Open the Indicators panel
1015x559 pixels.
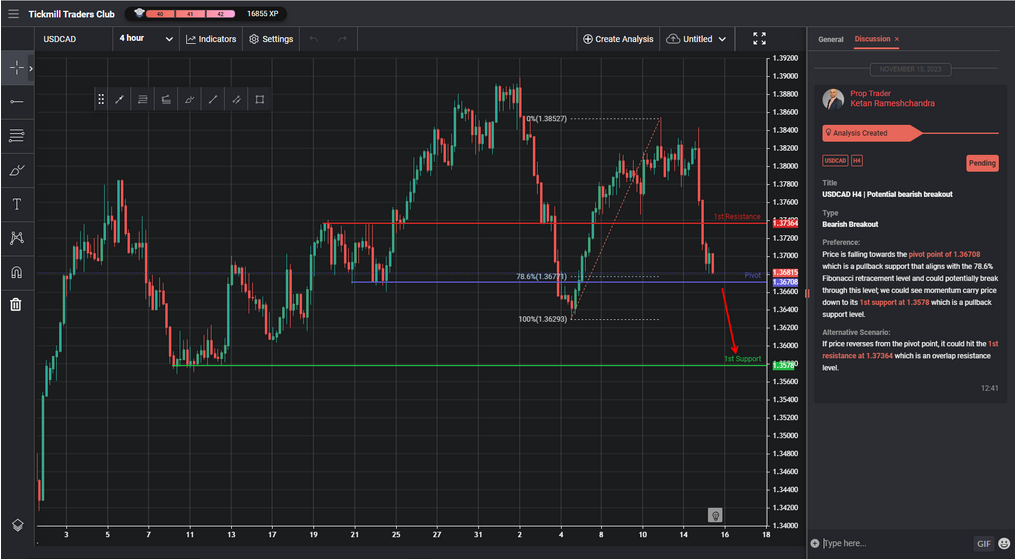pyautogui.click(x=211, y=39)
